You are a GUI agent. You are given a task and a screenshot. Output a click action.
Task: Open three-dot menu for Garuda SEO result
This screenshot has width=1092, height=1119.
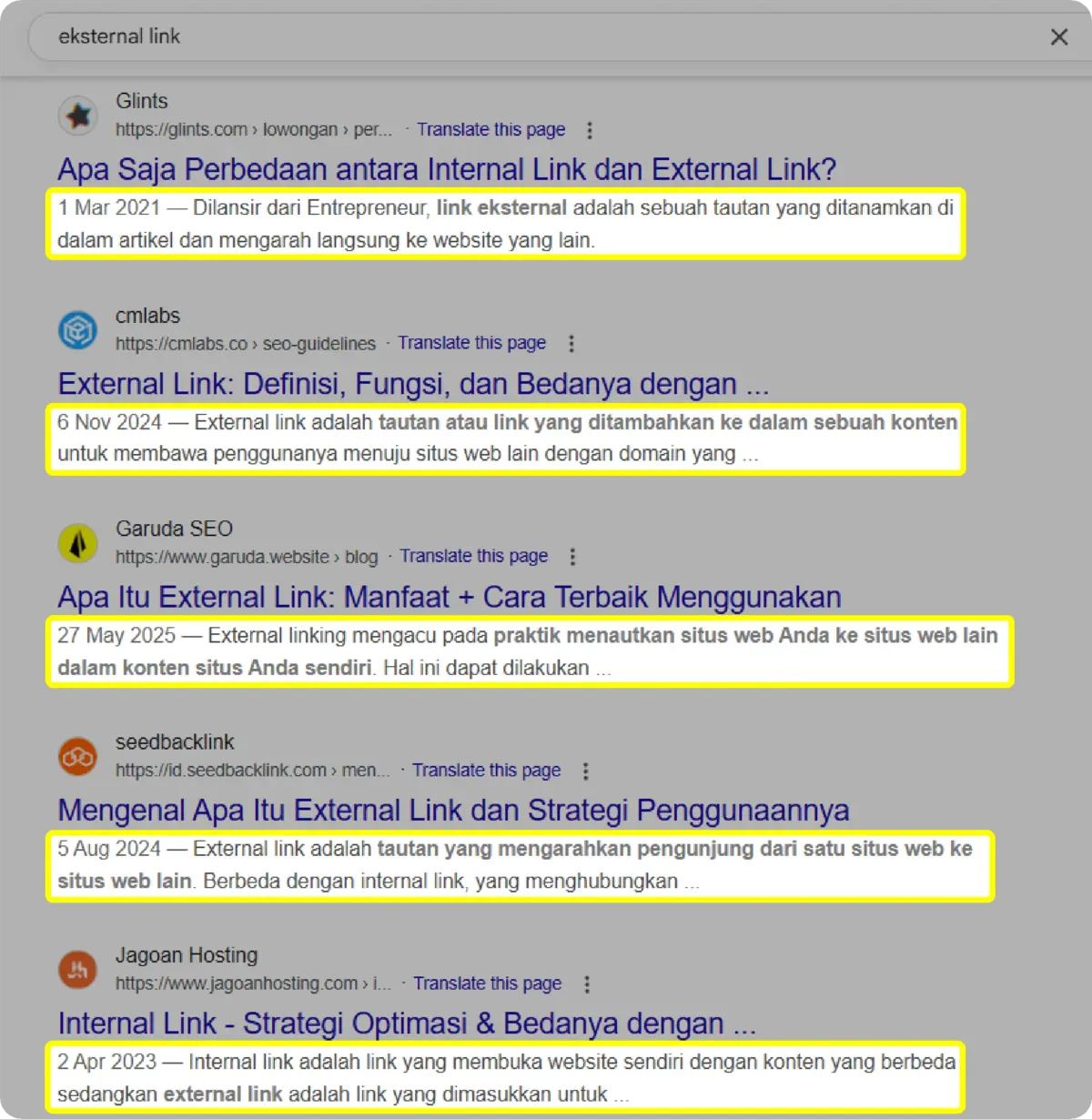coord(572,557)
